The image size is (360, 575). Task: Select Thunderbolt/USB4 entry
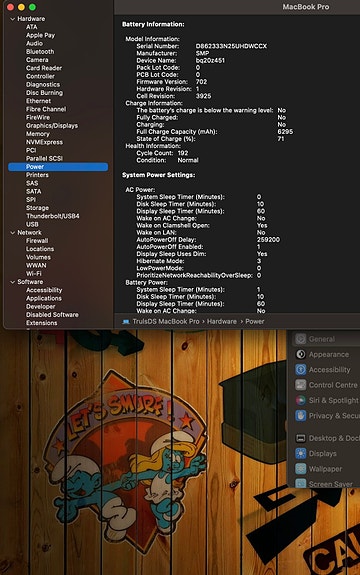pyautogui.click(x=53, y=216)
